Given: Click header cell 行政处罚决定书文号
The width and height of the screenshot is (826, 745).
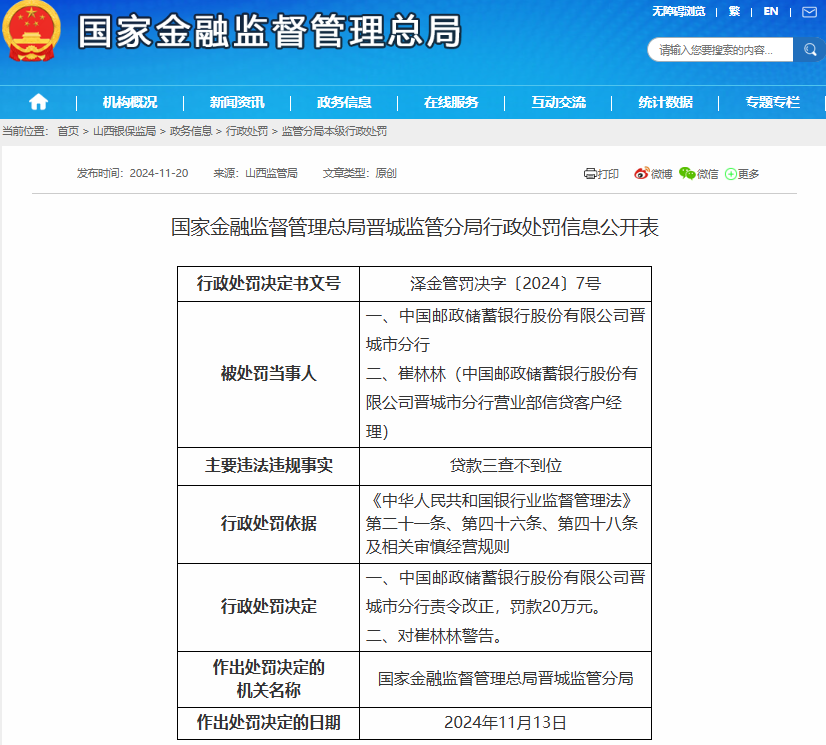Looking at the screenshot, I should click(269, 284).
